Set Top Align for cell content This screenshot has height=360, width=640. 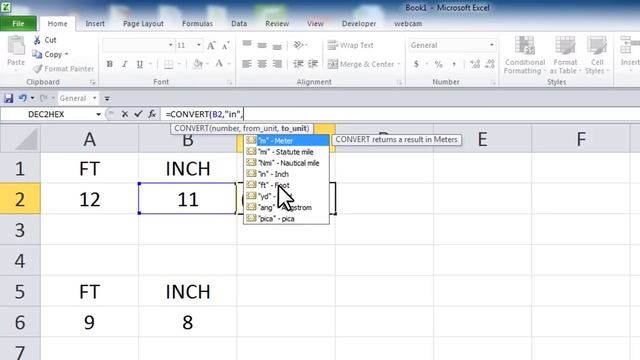point(247,45)
